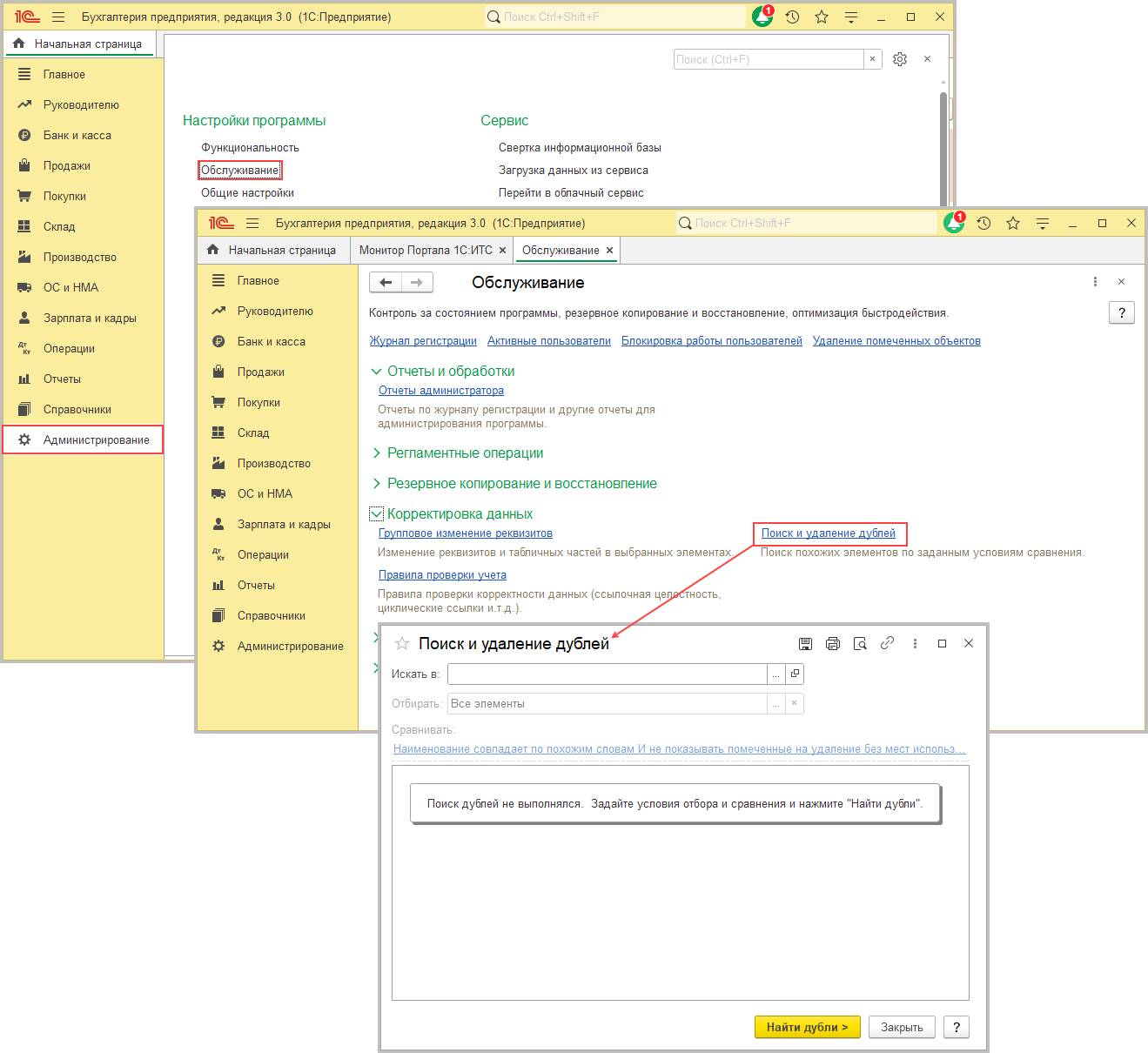Open Поиск и удаление дублей link
1148x1053 pixels.
click(829, 533)
